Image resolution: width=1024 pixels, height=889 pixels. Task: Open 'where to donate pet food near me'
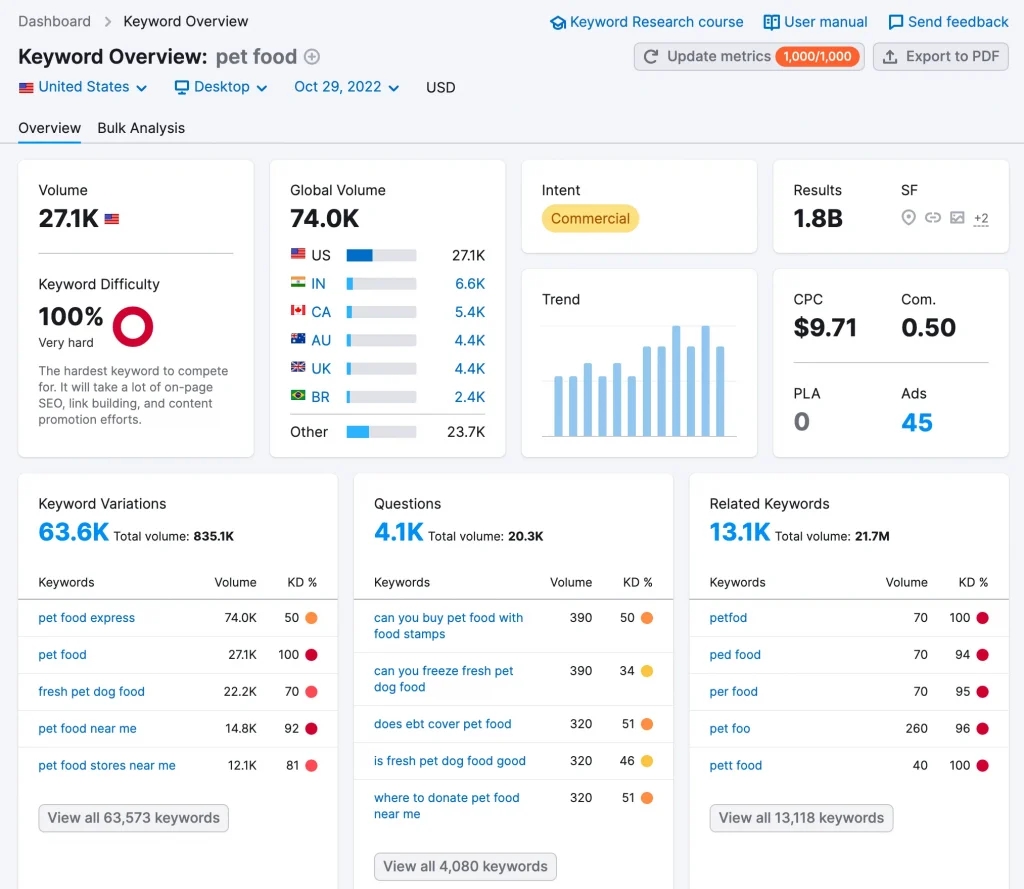click(x=447, y=806)
